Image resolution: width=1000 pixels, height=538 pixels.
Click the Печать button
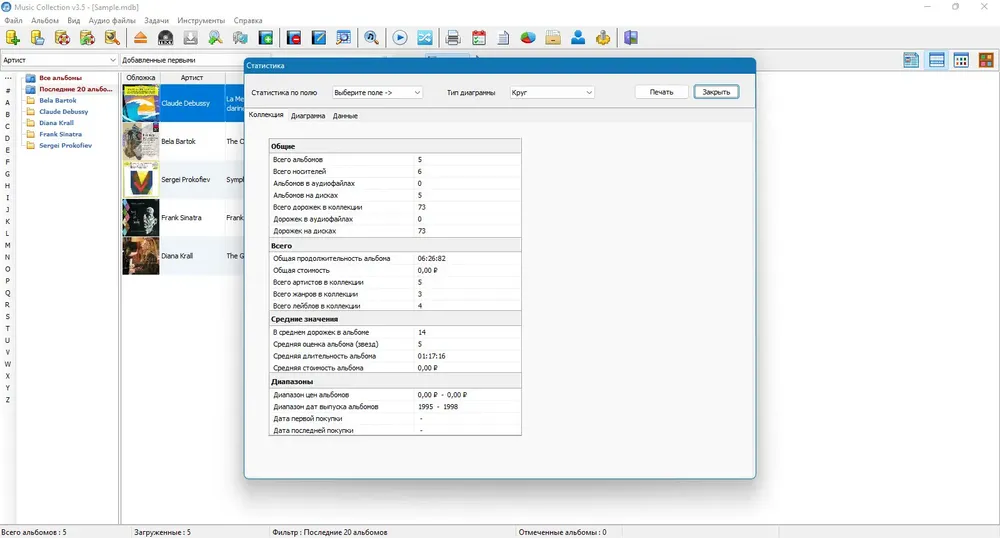click(661, 92)
